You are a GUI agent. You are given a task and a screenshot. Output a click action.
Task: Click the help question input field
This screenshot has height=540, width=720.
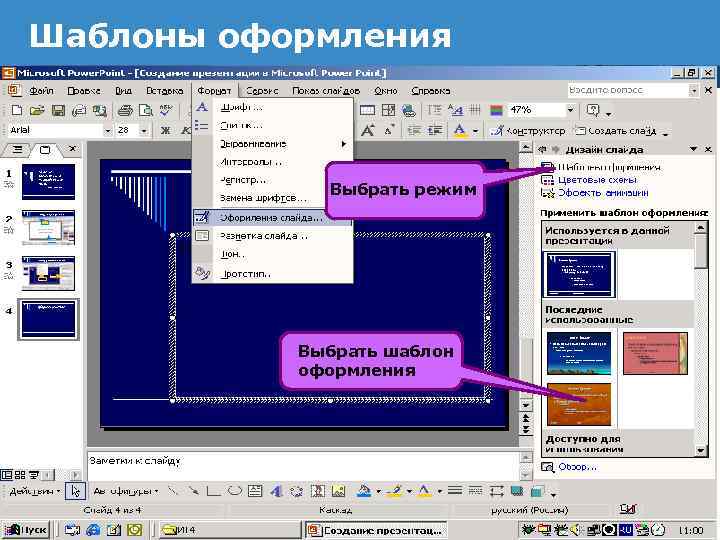click(628, 90)
